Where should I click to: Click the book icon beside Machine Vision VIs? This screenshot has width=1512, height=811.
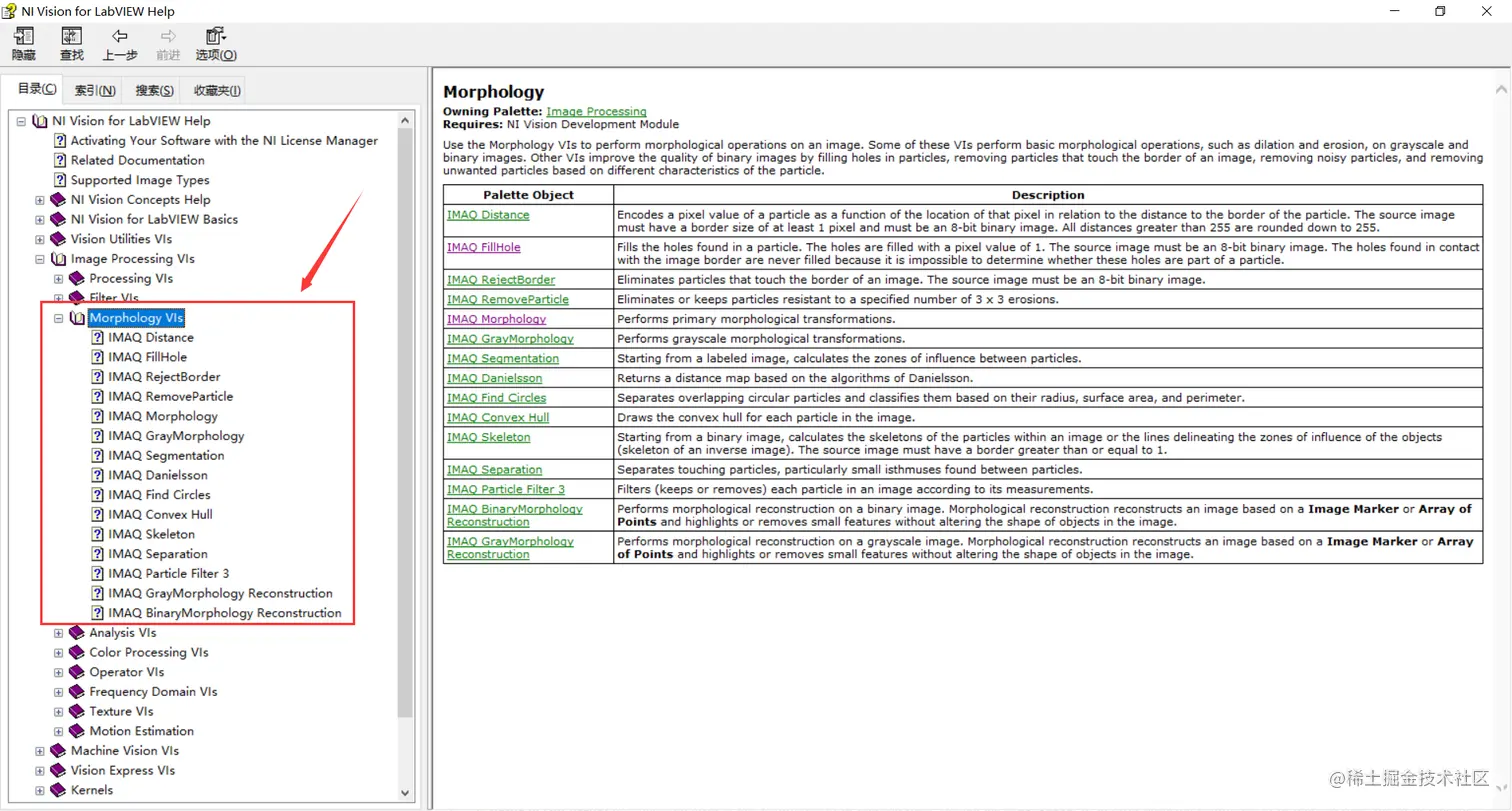(x=59, y=751)
